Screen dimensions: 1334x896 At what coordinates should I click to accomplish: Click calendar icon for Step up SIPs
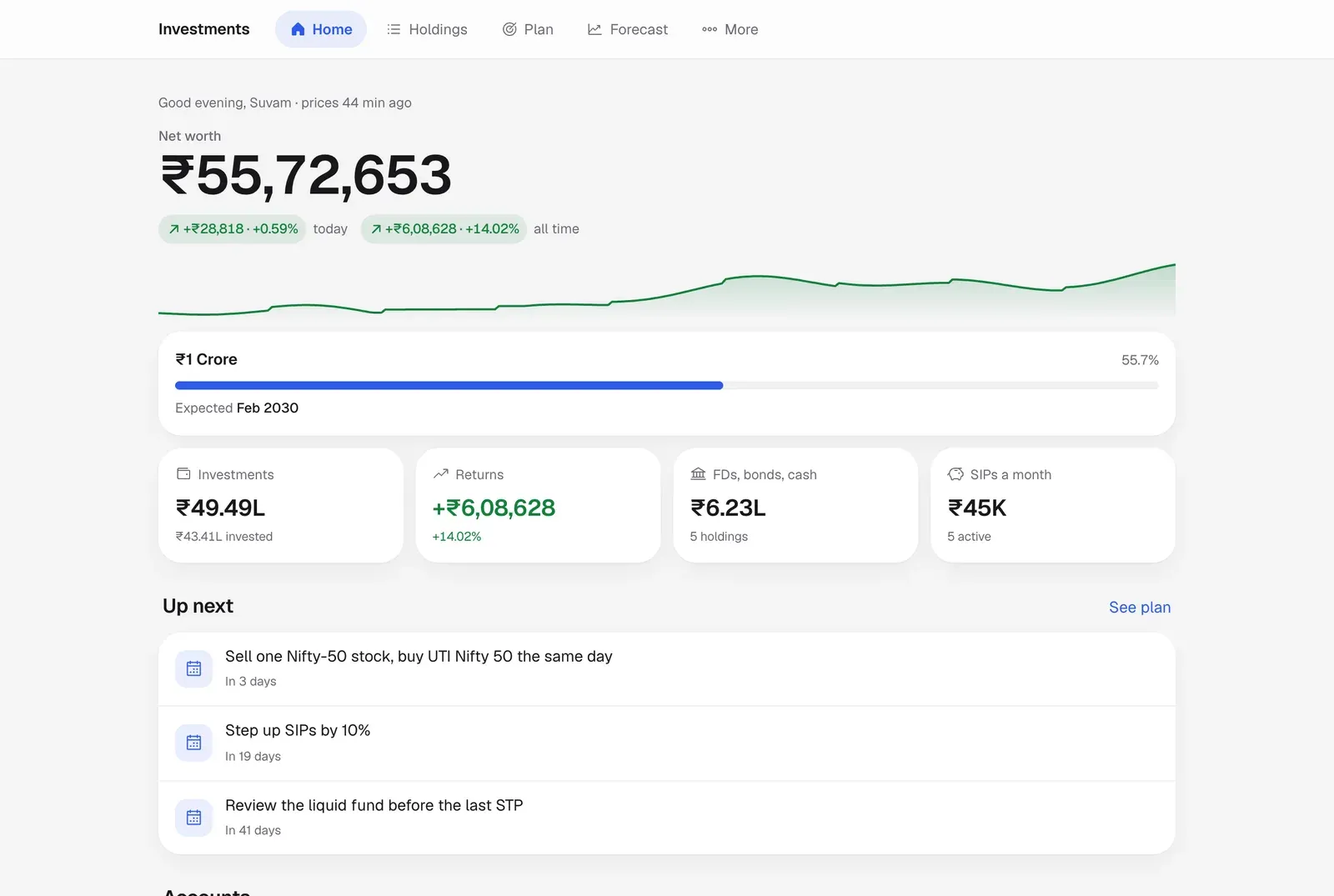[x=193, y=743]
